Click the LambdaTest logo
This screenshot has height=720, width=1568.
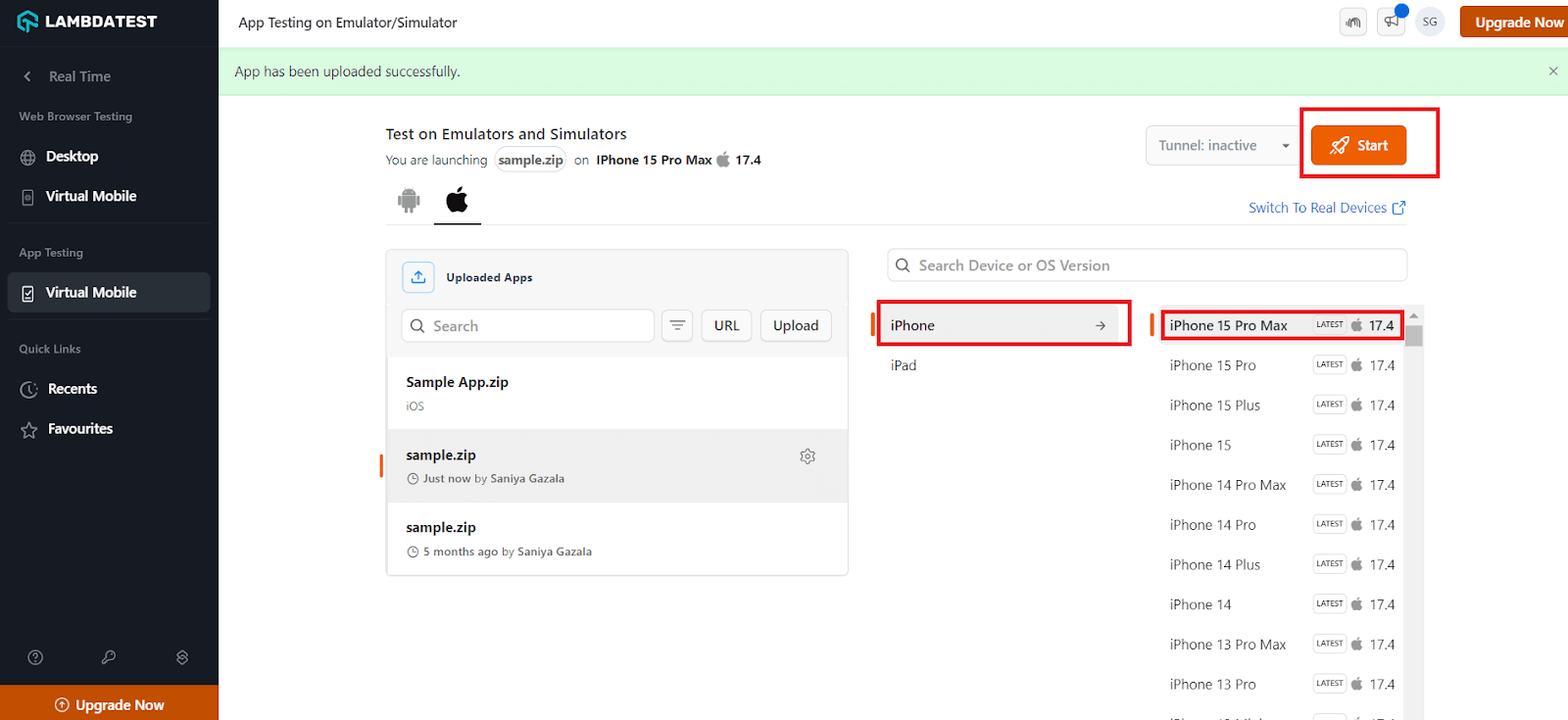pyautogui.click(x=86, y=22)
